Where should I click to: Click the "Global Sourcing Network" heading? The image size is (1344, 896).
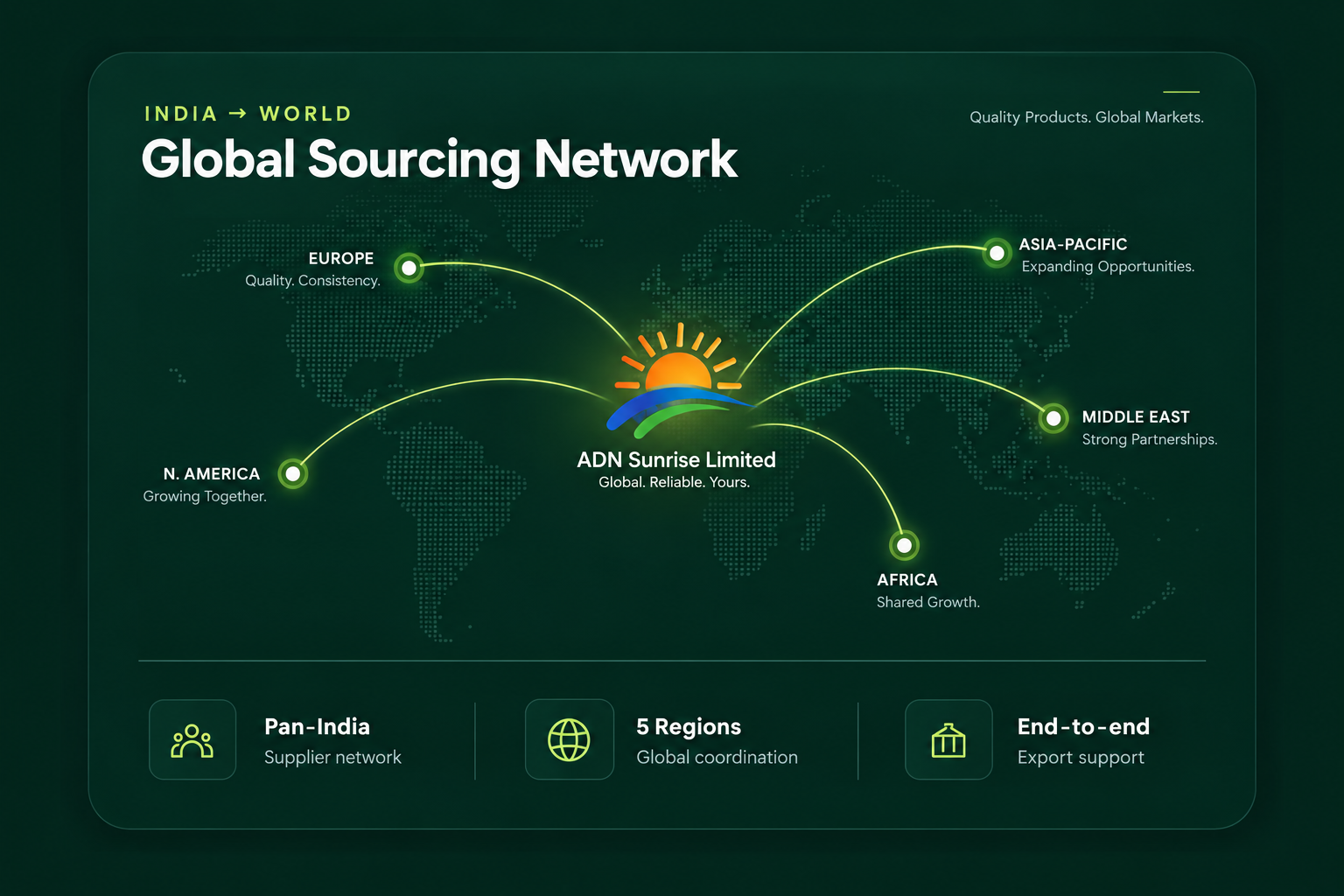[439, 159]
